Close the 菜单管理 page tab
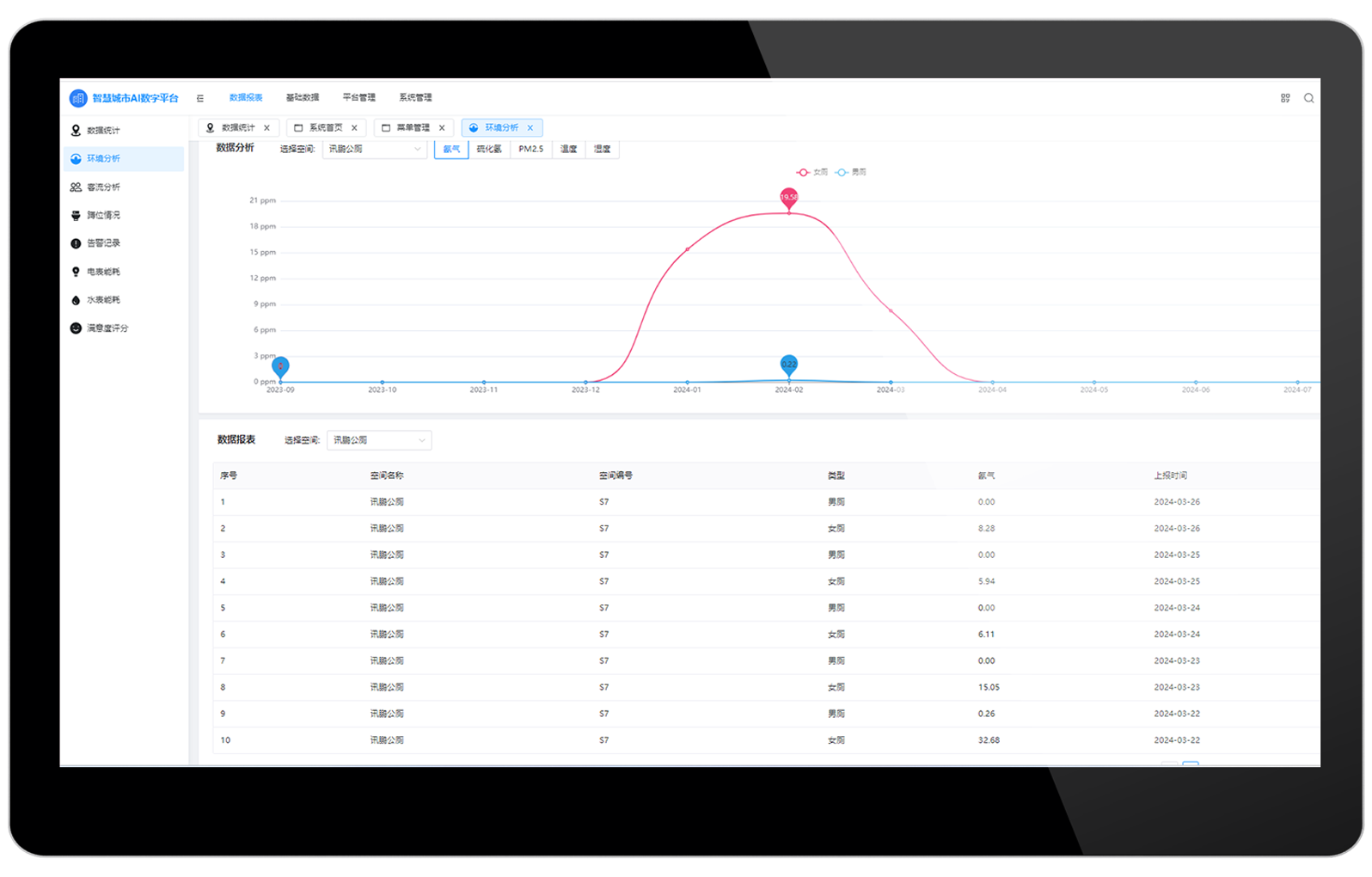Screen dimensions: 1372x877 click(442, 128)
